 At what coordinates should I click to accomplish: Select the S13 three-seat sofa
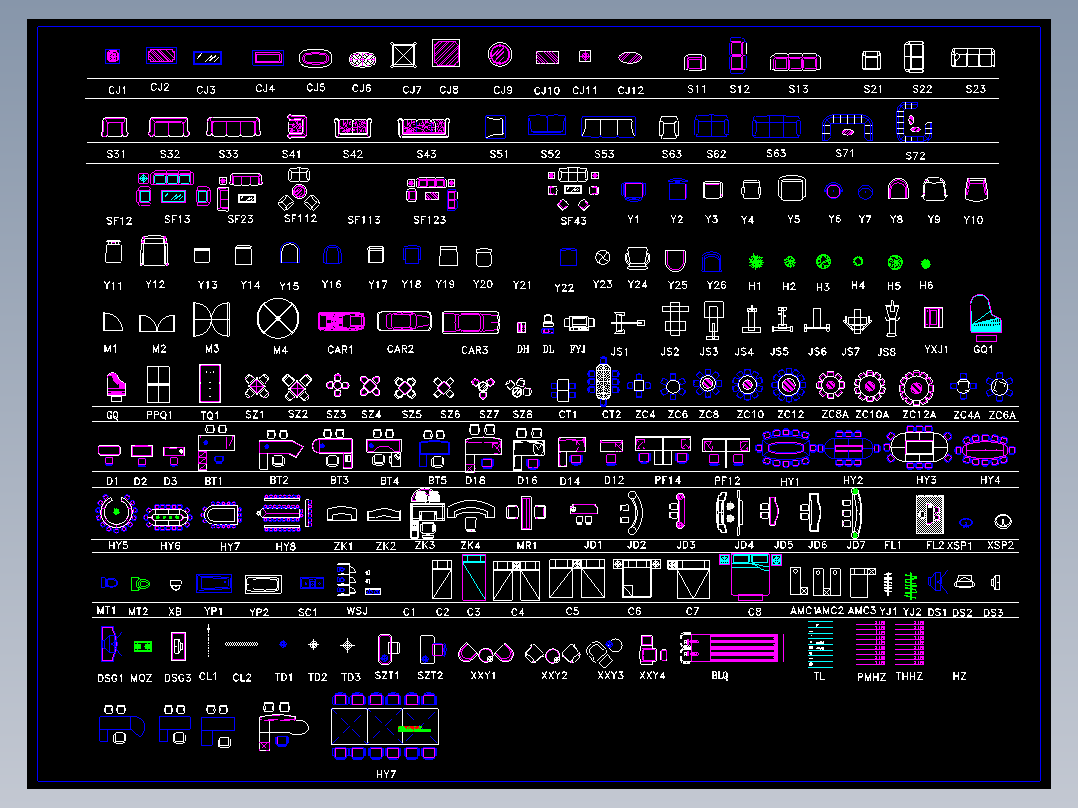795,62
